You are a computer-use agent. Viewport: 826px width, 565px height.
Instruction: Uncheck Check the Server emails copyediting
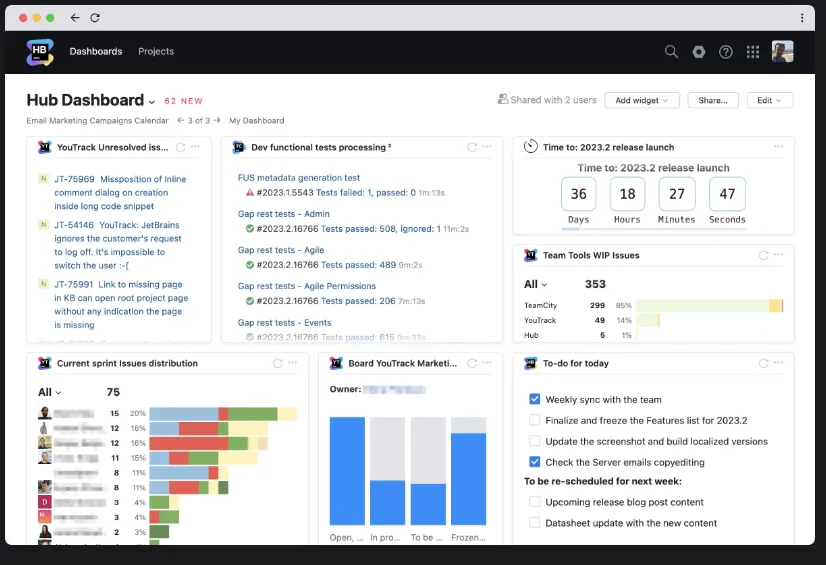[x=535, y=462]
